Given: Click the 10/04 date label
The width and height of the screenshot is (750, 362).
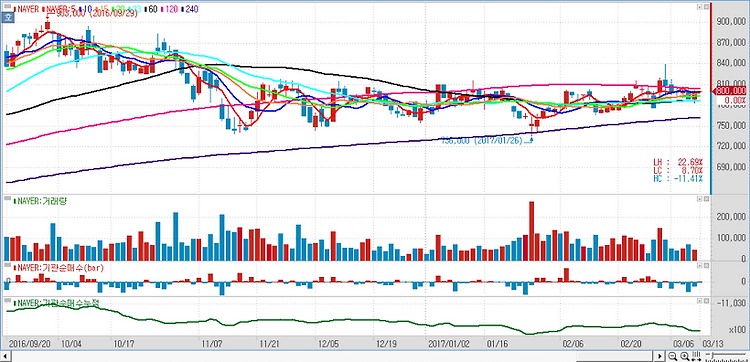Looking at the screenshot, I should click(71, 343).
